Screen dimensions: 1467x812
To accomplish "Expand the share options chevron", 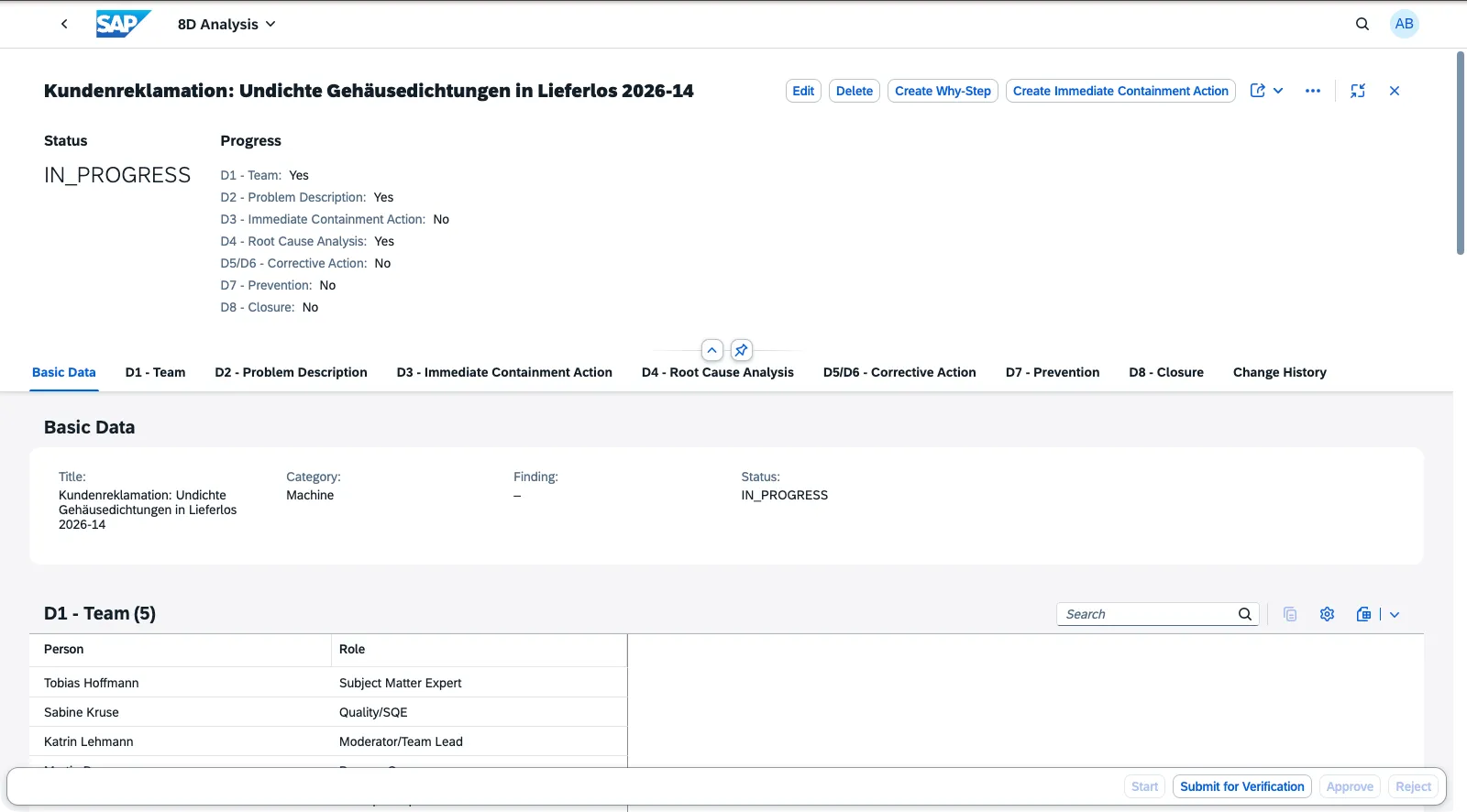I will point(1278,91).
